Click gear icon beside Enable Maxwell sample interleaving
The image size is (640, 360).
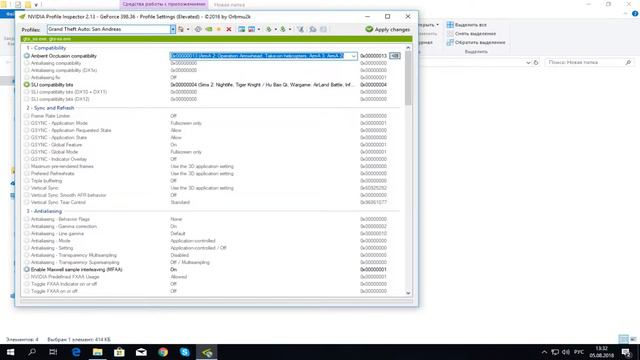click(27, 269)
